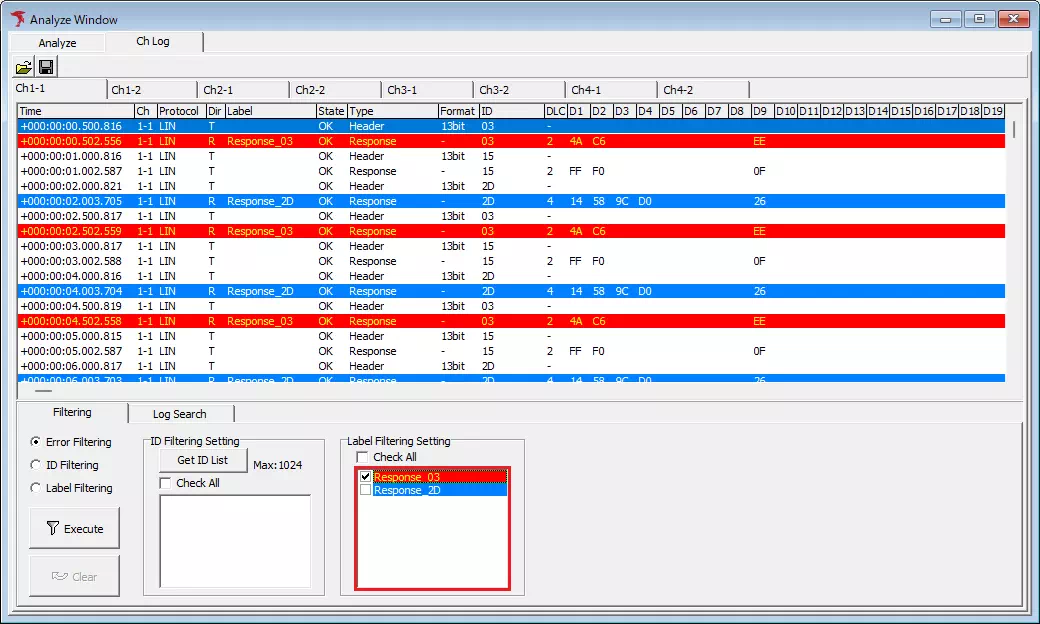Switch filtering mode to ID Filtering

(34, 464)
